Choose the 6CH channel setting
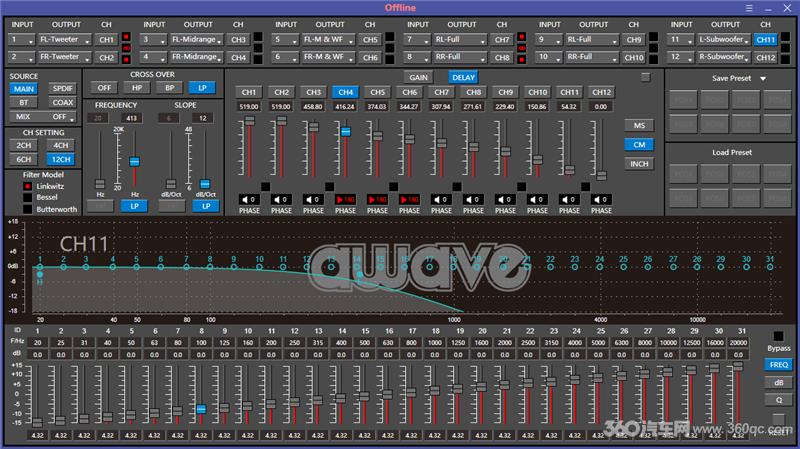Screen dimensions: 800x449 coord(23,160)
